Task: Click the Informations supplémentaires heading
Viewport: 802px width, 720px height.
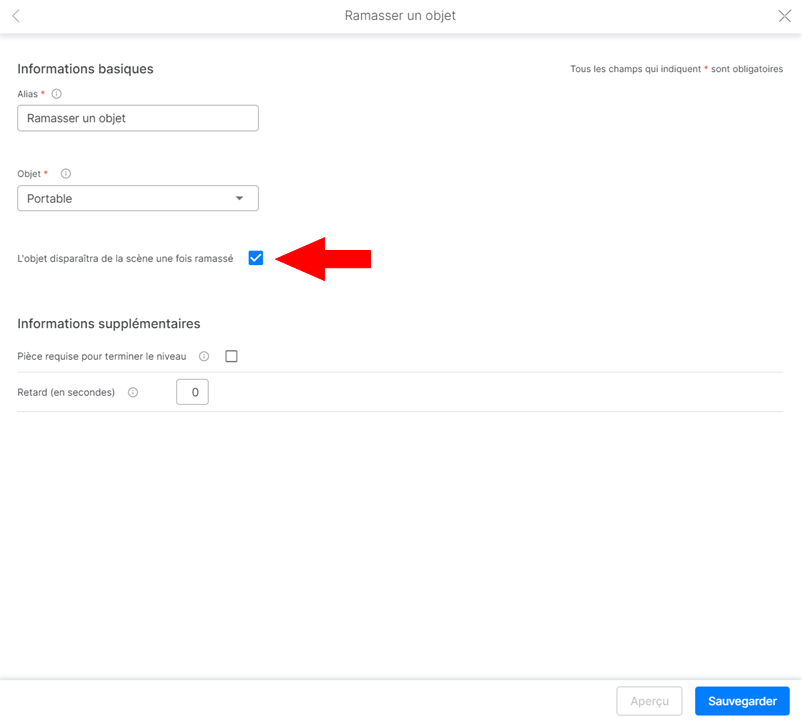Action: (x=109, y=323)
